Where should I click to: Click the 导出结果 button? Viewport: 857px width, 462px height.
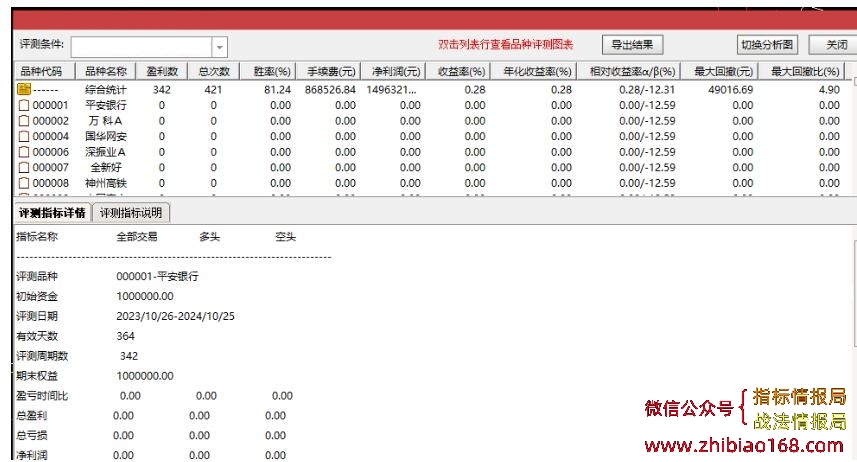[632, 45]
